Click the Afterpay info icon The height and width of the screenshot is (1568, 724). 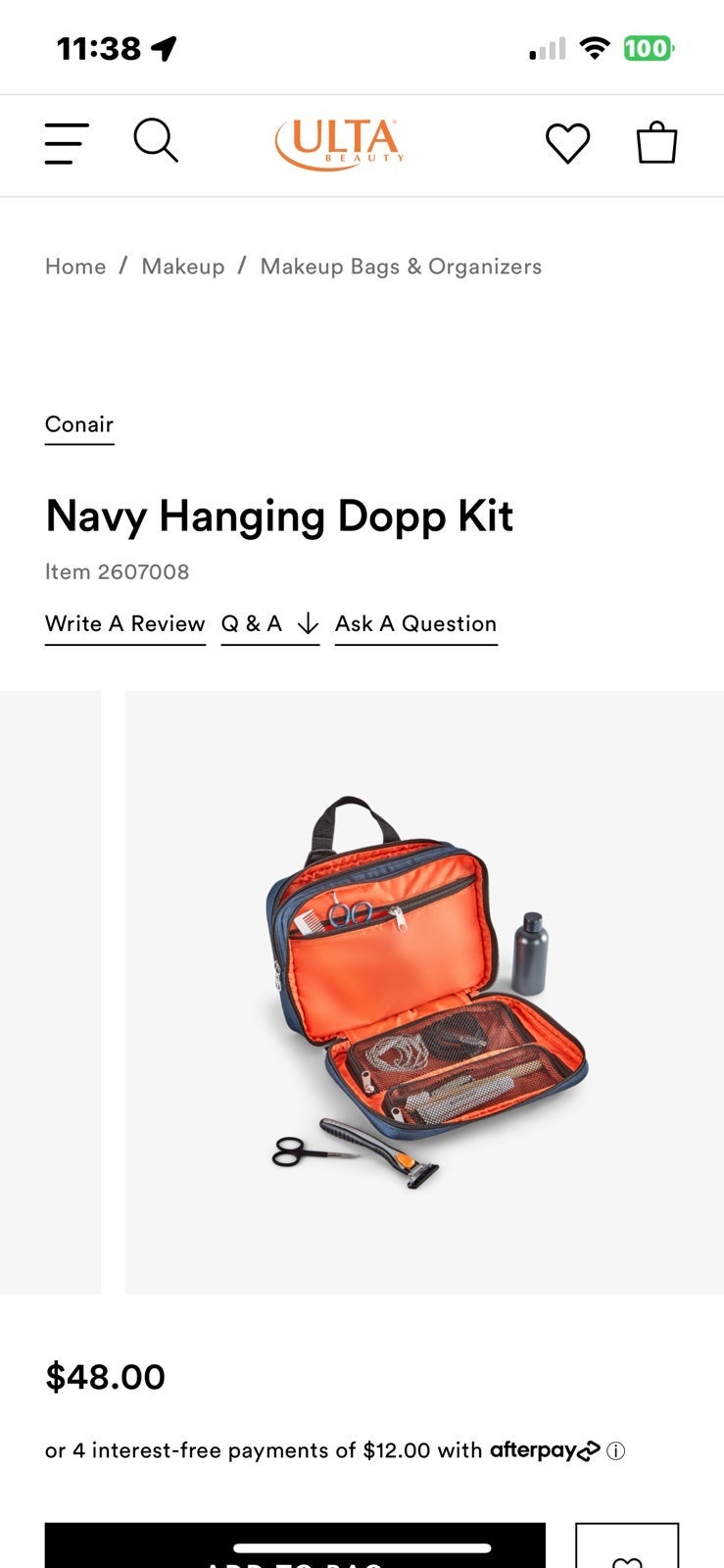pos(616,1451)
